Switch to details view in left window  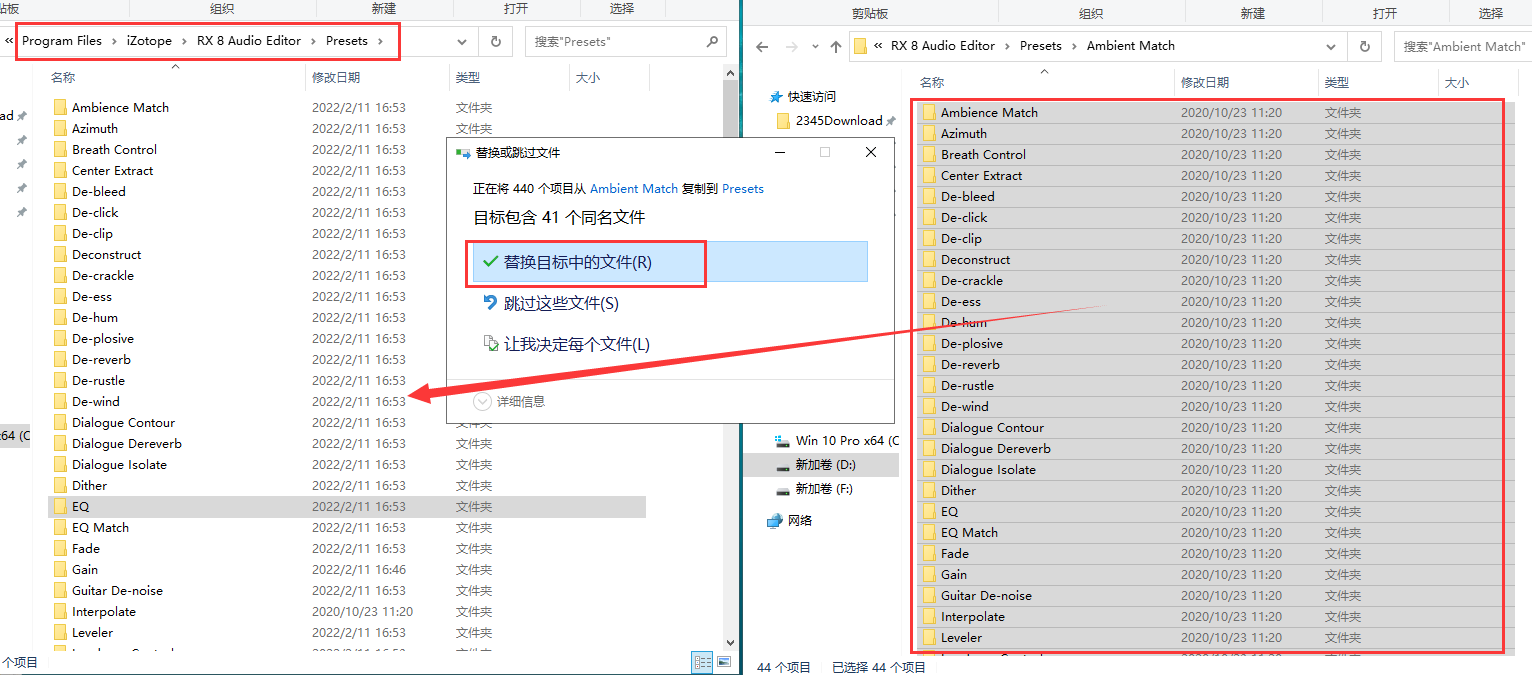pyautogui.click(x=702, y=662)
